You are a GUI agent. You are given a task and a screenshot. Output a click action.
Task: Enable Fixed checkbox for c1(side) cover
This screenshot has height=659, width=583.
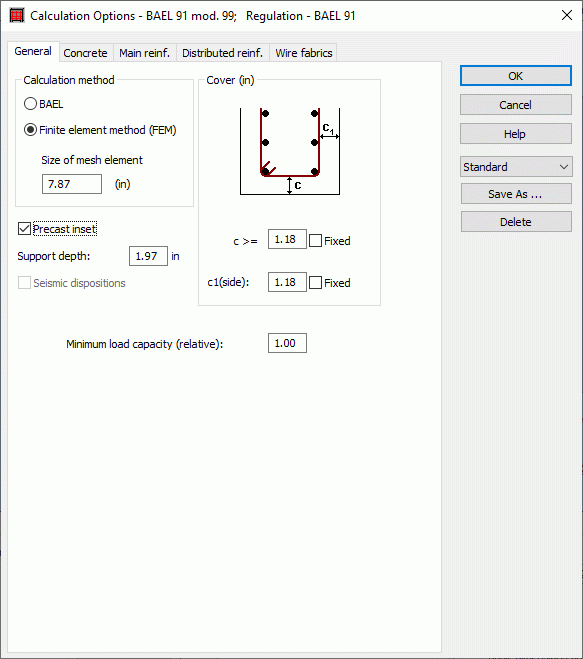315,283
